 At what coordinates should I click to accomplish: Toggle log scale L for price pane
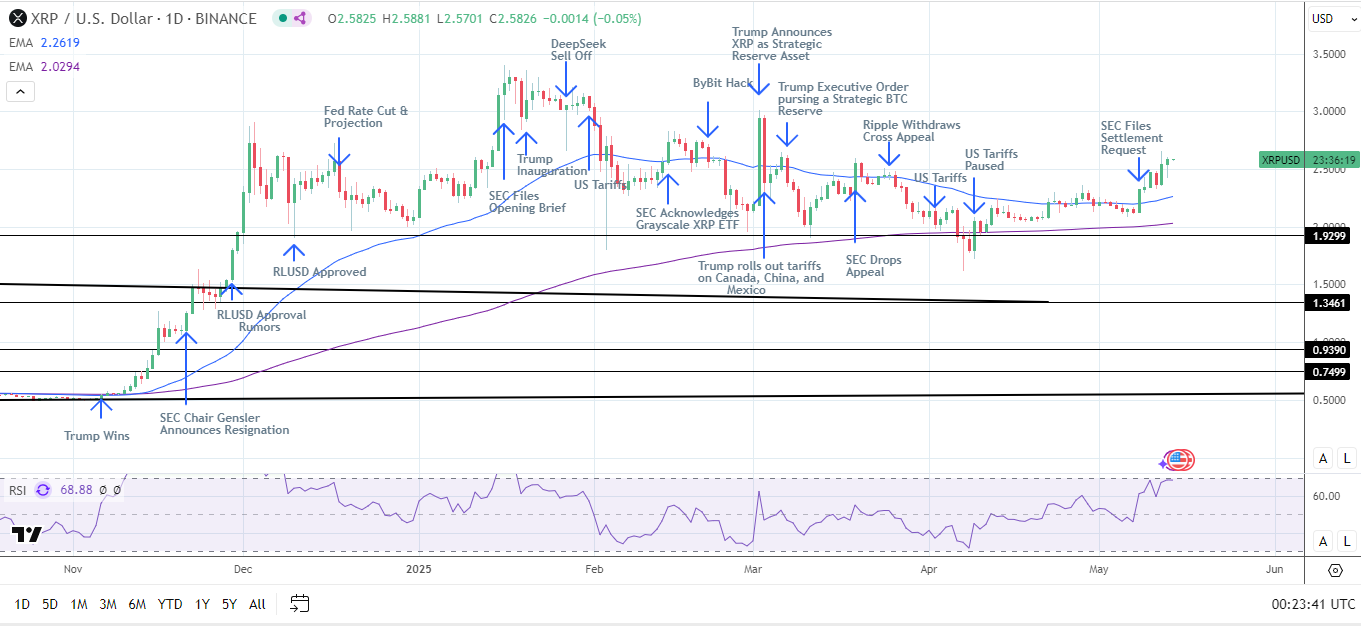[1348, 458]
